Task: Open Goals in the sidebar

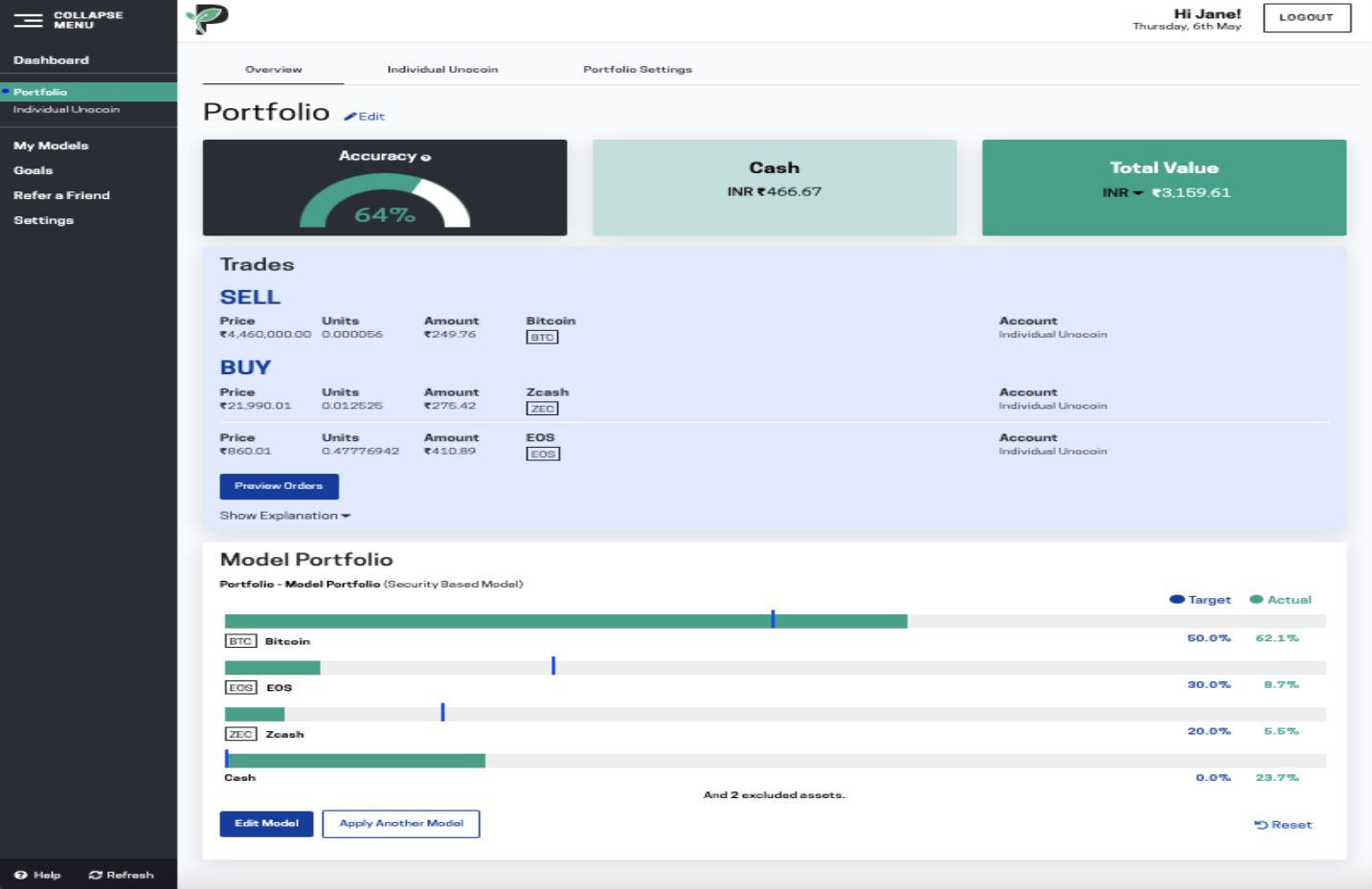Action: (x=34, y=170)
